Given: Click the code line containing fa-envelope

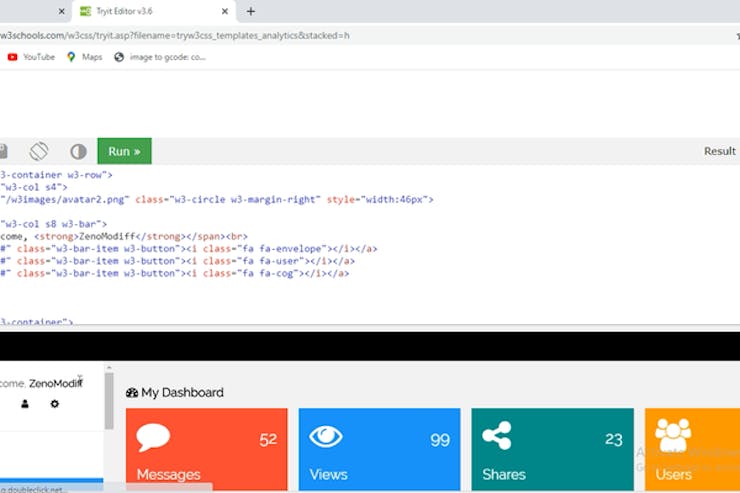Looking at the screenshot, I should point(189,249).
